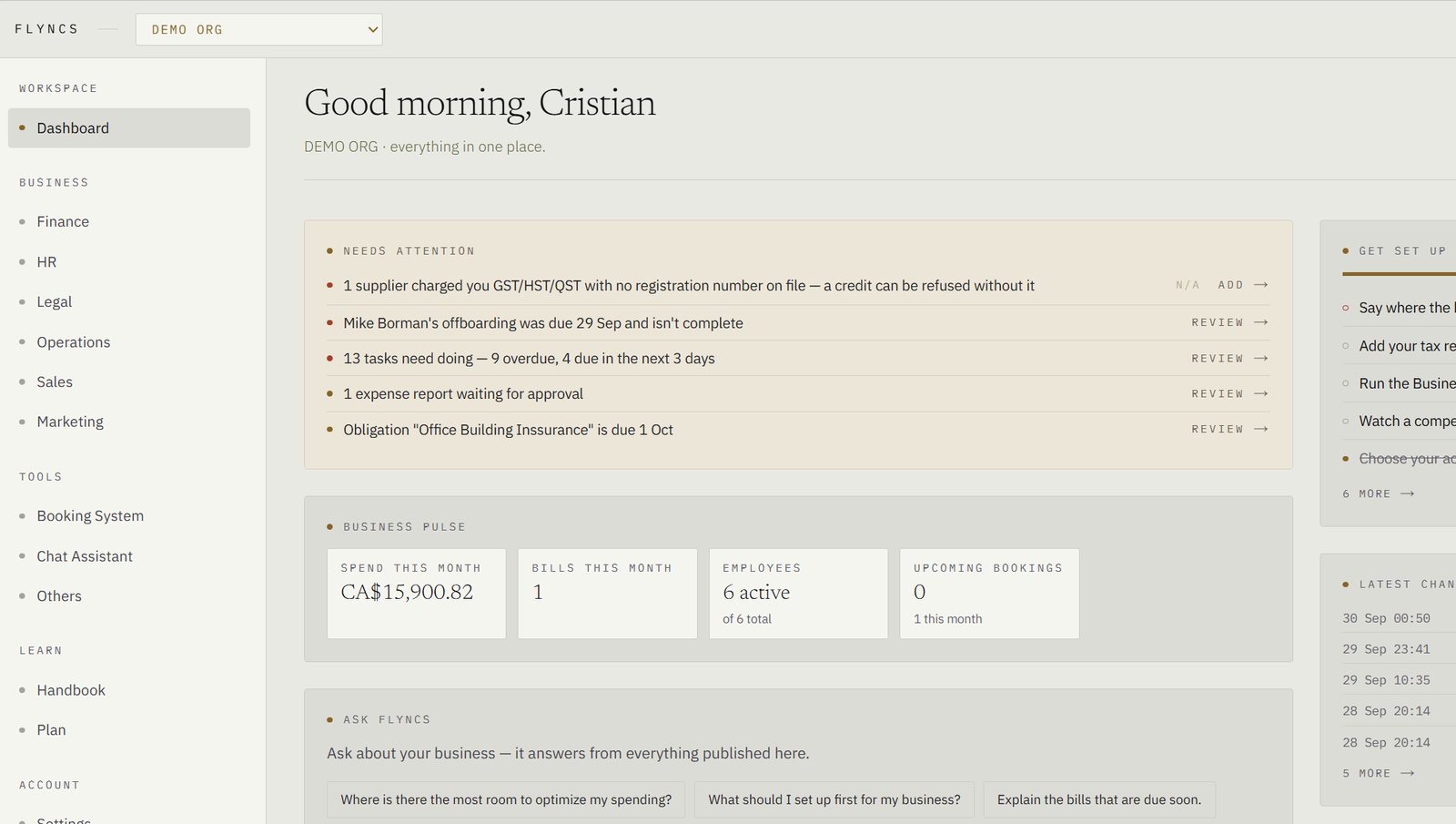Toggle the circle marker for 'Run the Busine…' step
Viewport: 1456px width, 824px height.
[1346, 383]
